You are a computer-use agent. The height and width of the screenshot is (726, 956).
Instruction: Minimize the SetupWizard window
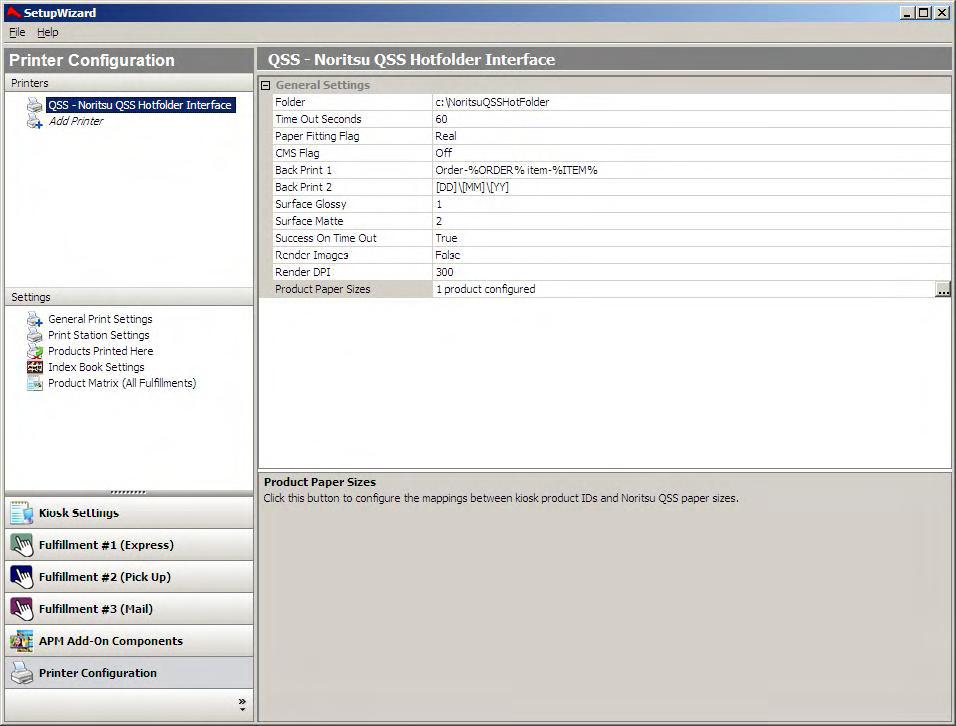(908, 12)
